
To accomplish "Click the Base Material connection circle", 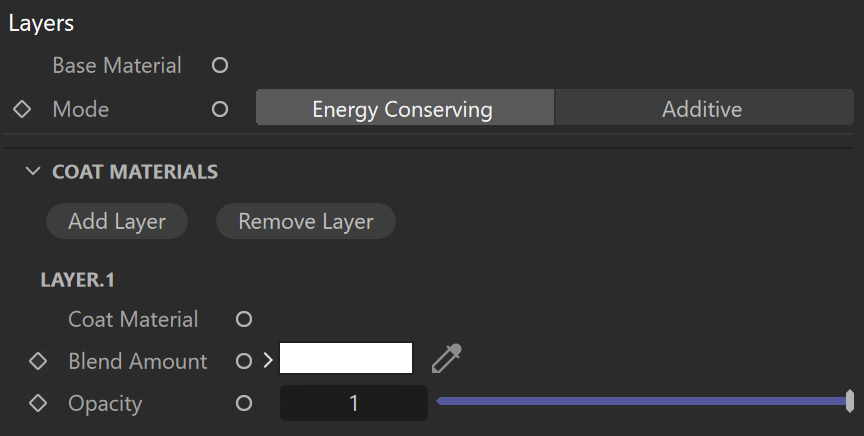I will pyautogui.click(x=220, y=66).
